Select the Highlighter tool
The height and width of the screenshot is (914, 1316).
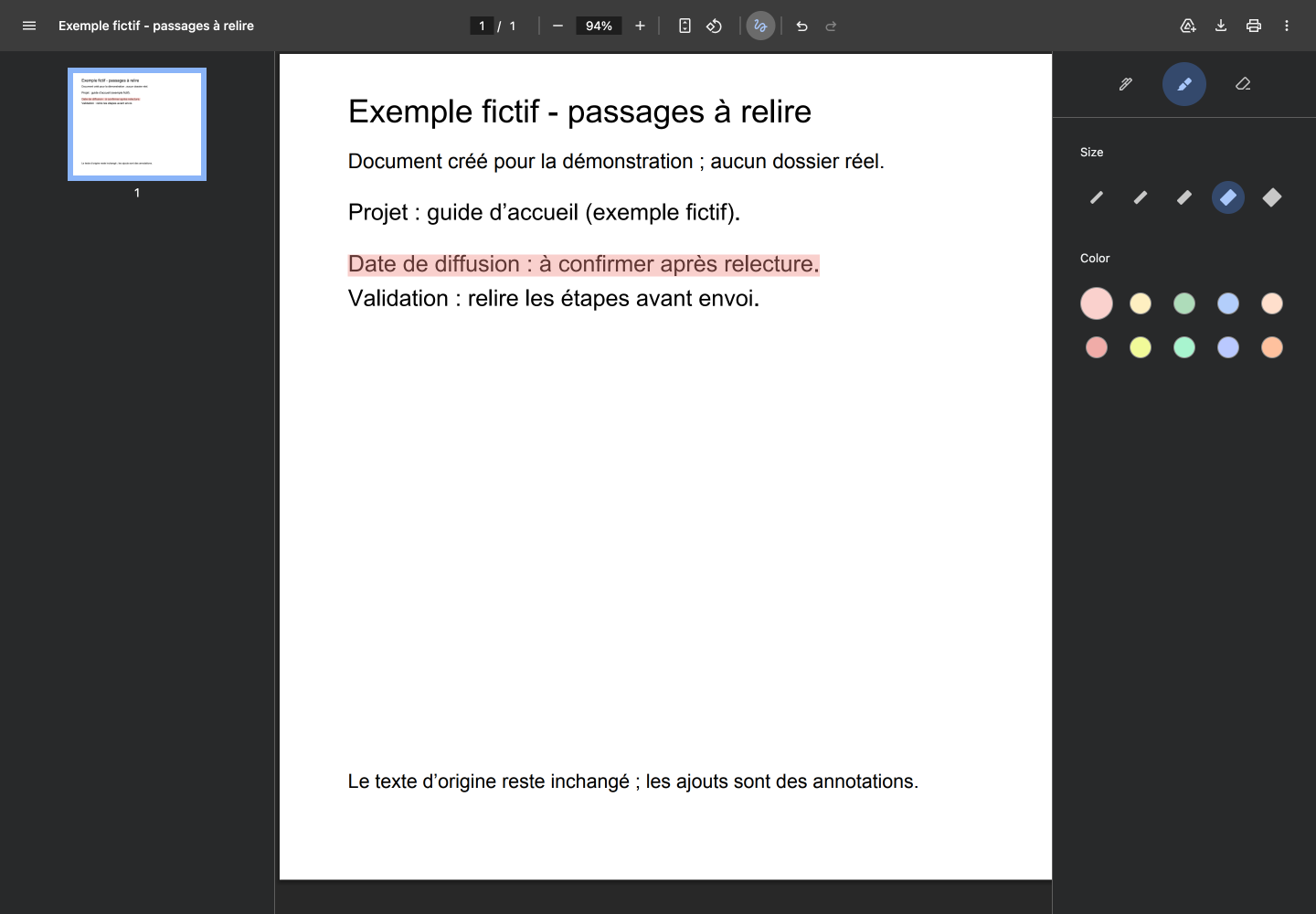click(1184, 84)
